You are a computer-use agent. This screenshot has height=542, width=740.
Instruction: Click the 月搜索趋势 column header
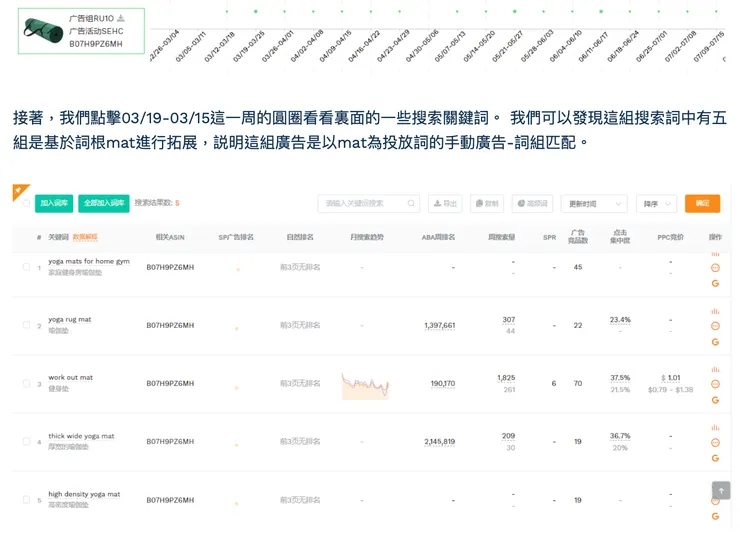click(x=367, y=237)
